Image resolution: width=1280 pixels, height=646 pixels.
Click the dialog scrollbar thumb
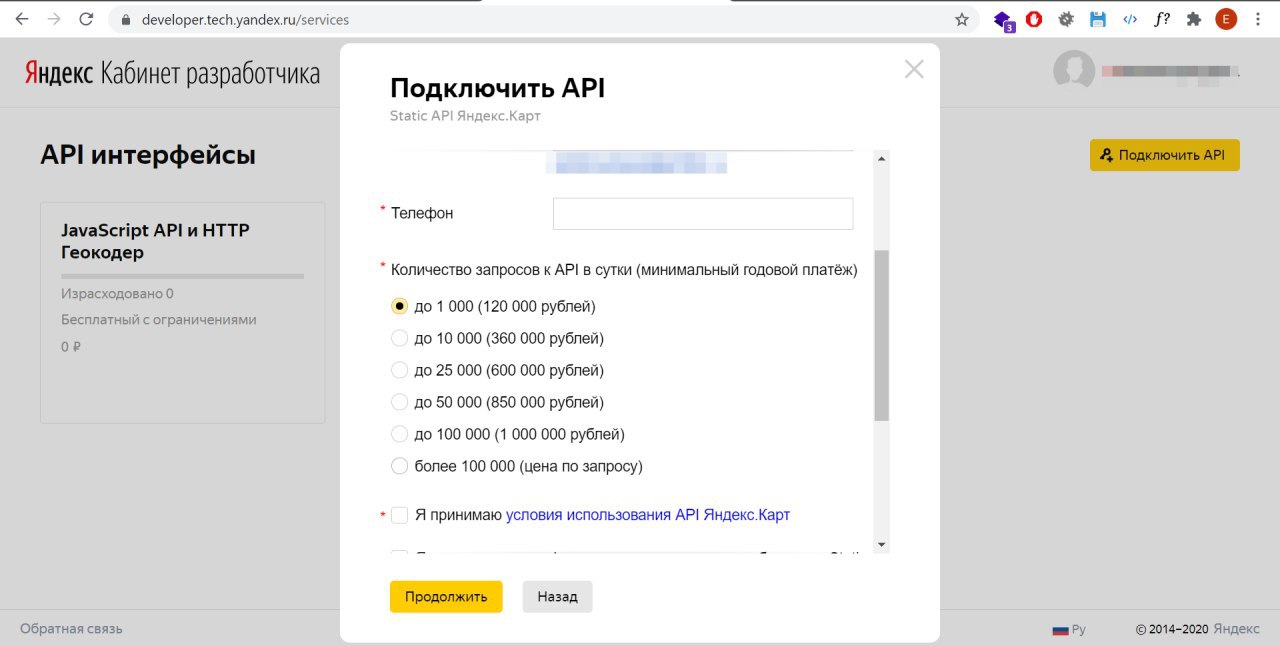pyautogui.click(x=881, y=335)
